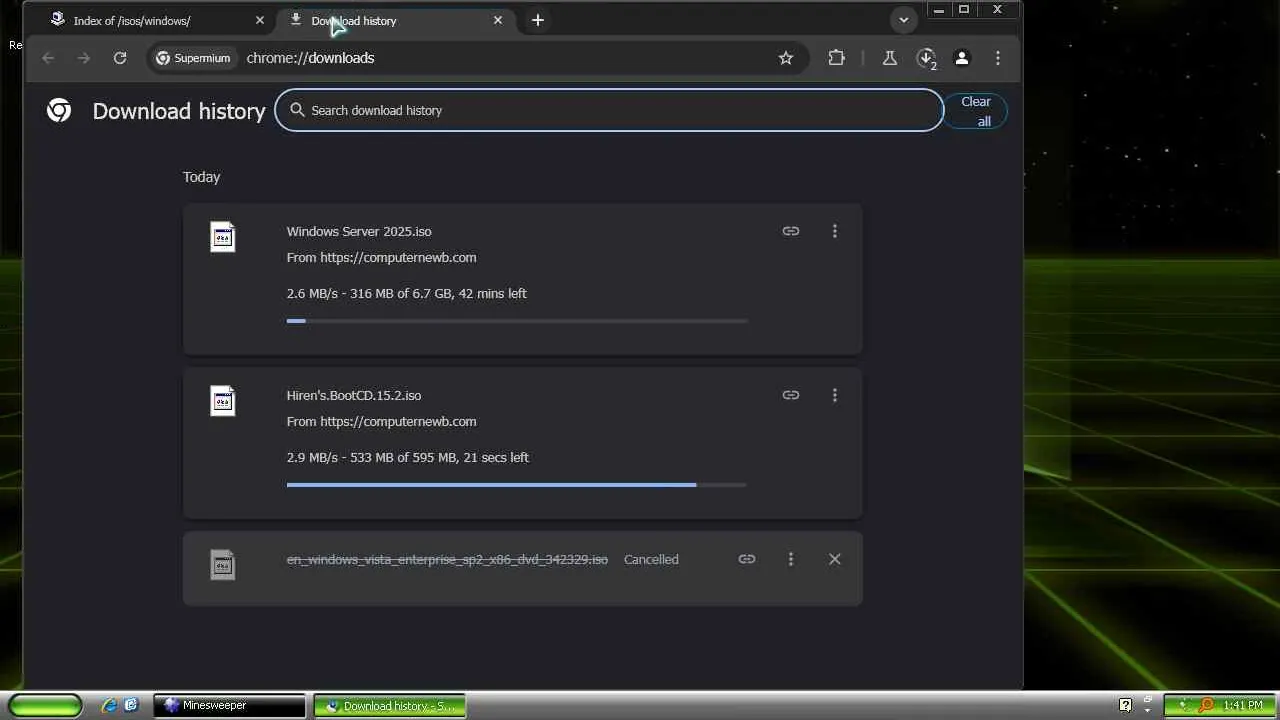Open the experiments flask icon
This screenshot has height=720, width=1280.
click(889, 58)
